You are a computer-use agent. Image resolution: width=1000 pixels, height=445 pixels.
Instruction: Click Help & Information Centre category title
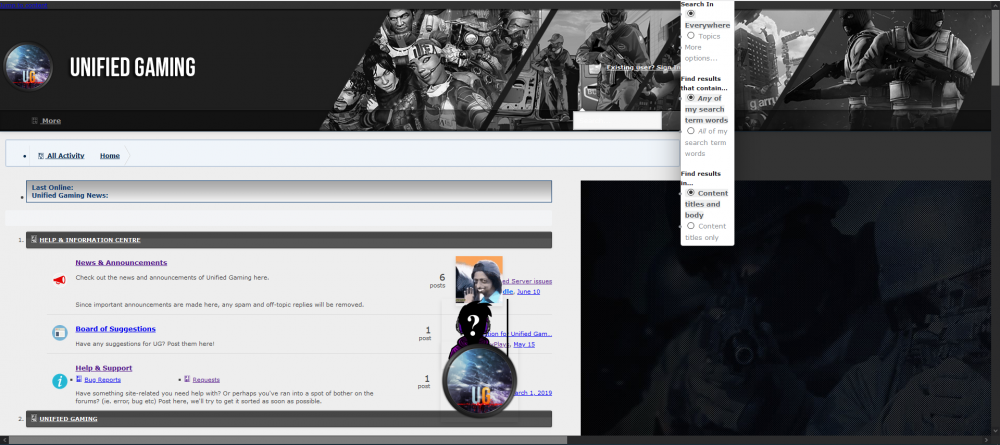(90, 240)
